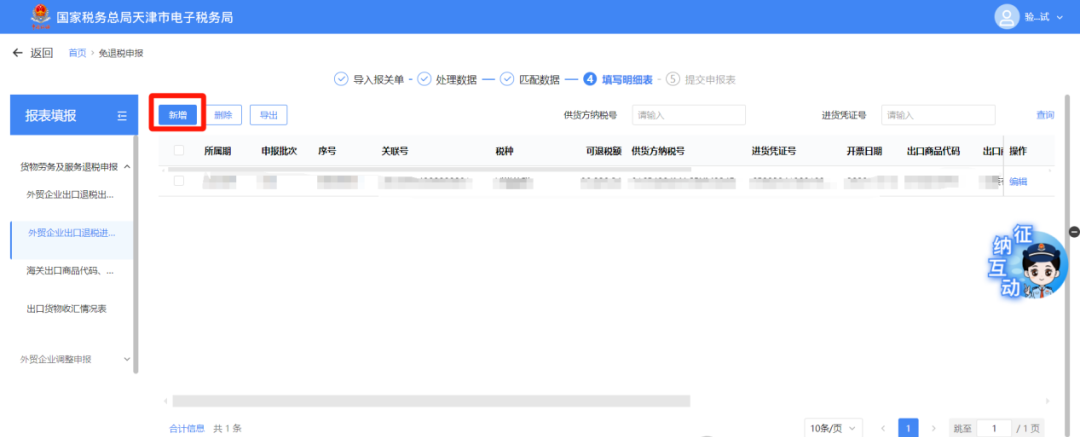This screenshot has height=437, width=1080.
Task: Tick the first data row checkbox
Action: coord(179,181)
